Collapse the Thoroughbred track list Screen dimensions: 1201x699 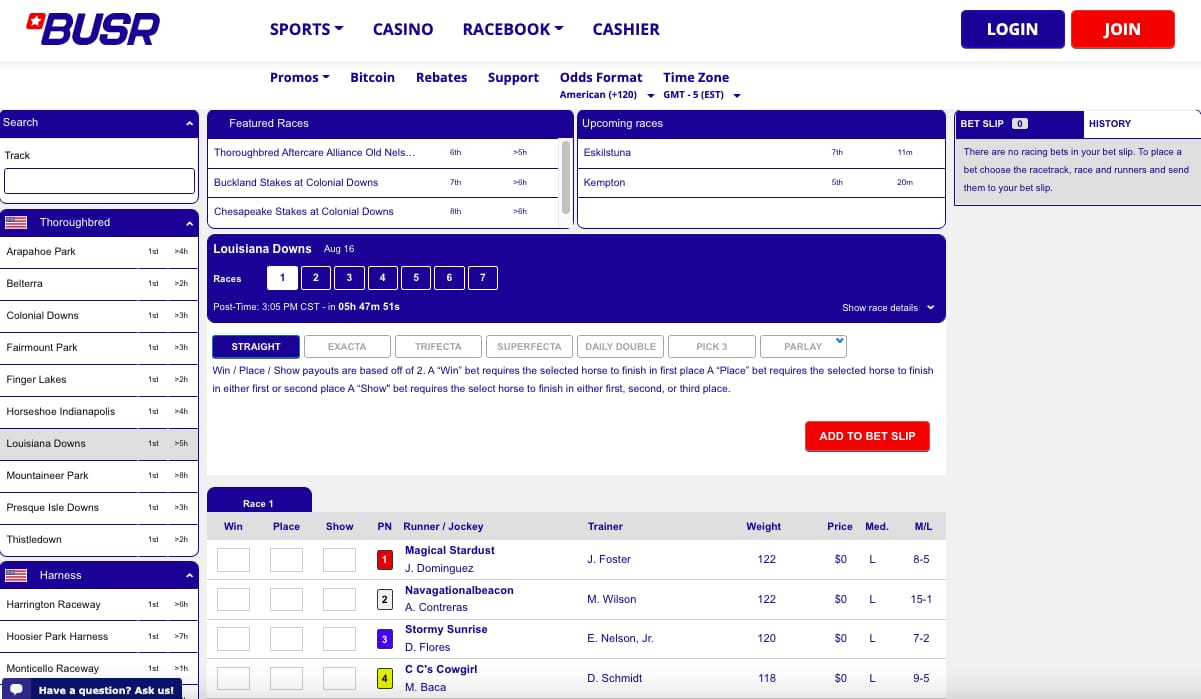[x=189, y=223]
